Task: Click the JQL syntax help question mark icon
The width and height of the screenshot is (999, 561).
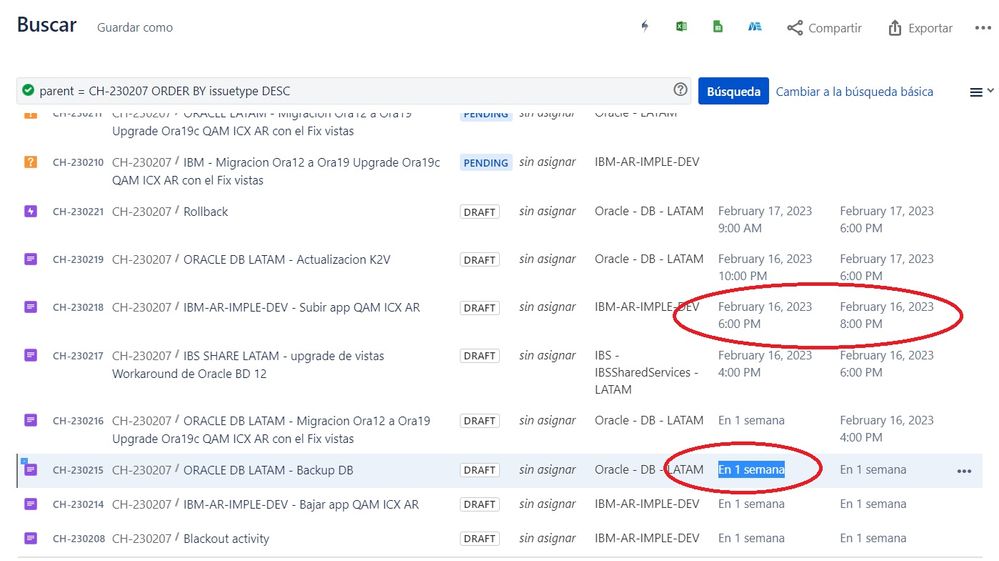Action: (x=680, y=90)
